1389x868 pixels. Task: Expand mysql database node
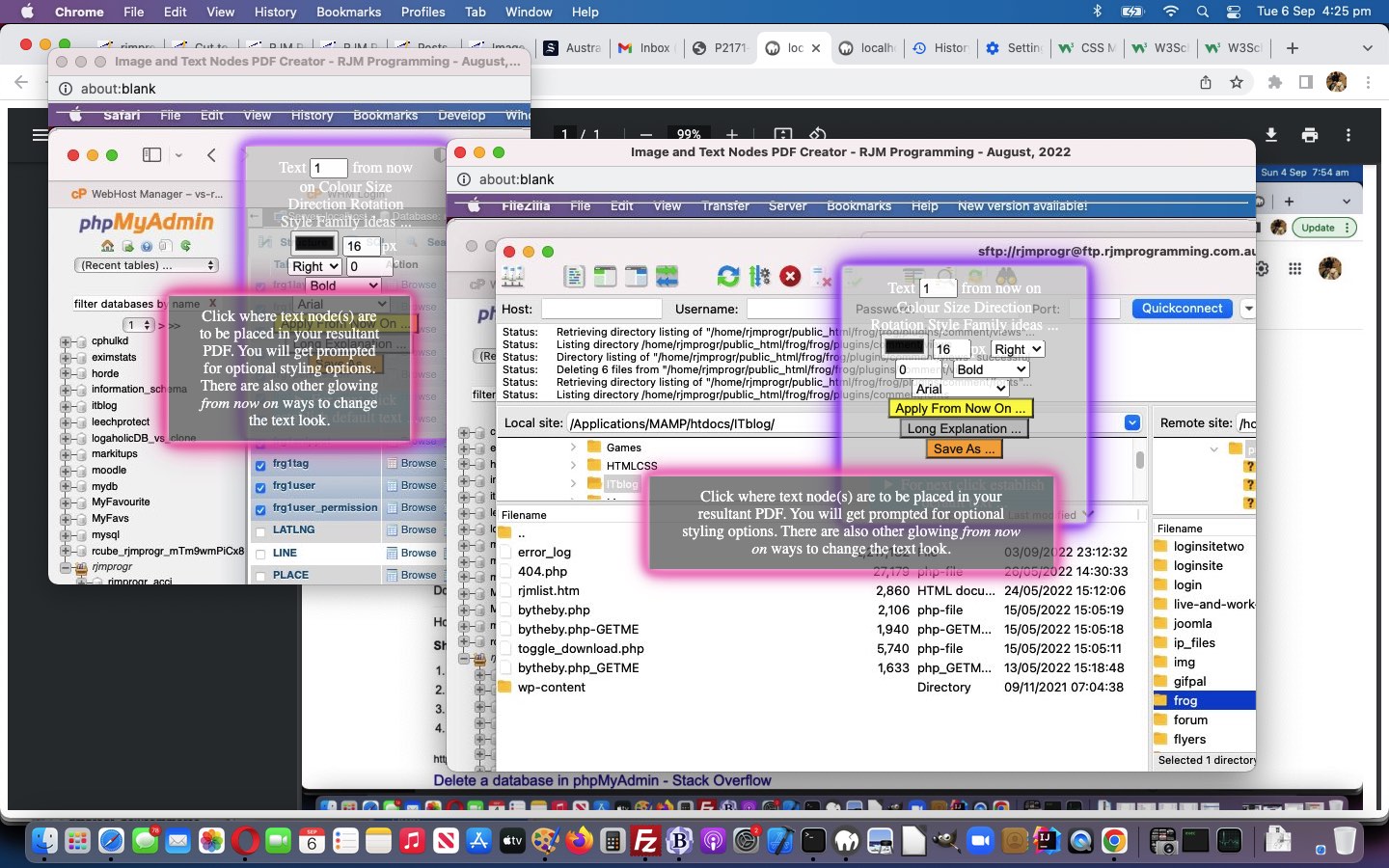[x=66, y=535]
